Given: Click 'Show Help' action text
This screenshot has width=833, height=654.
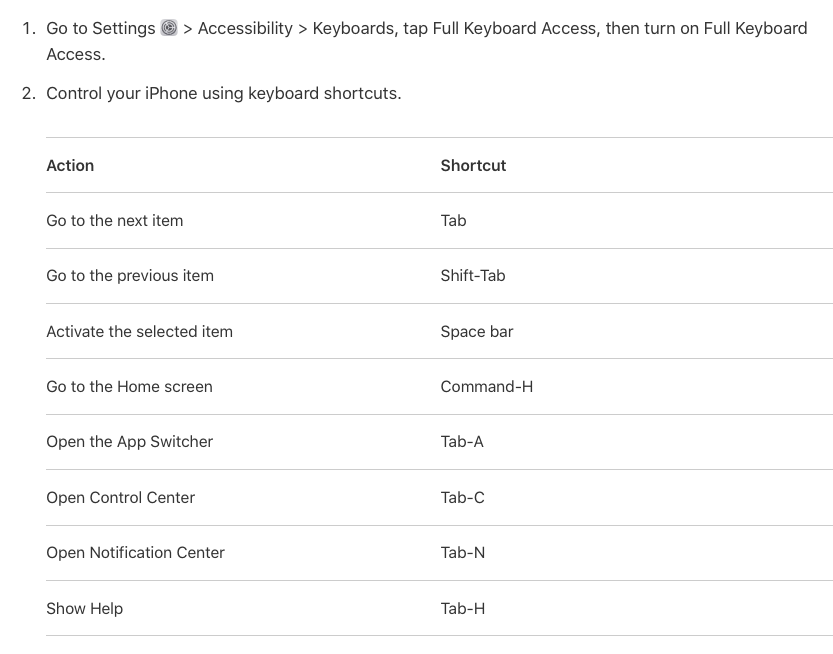Looking at the screenshot, I should (x=84, y=608).
